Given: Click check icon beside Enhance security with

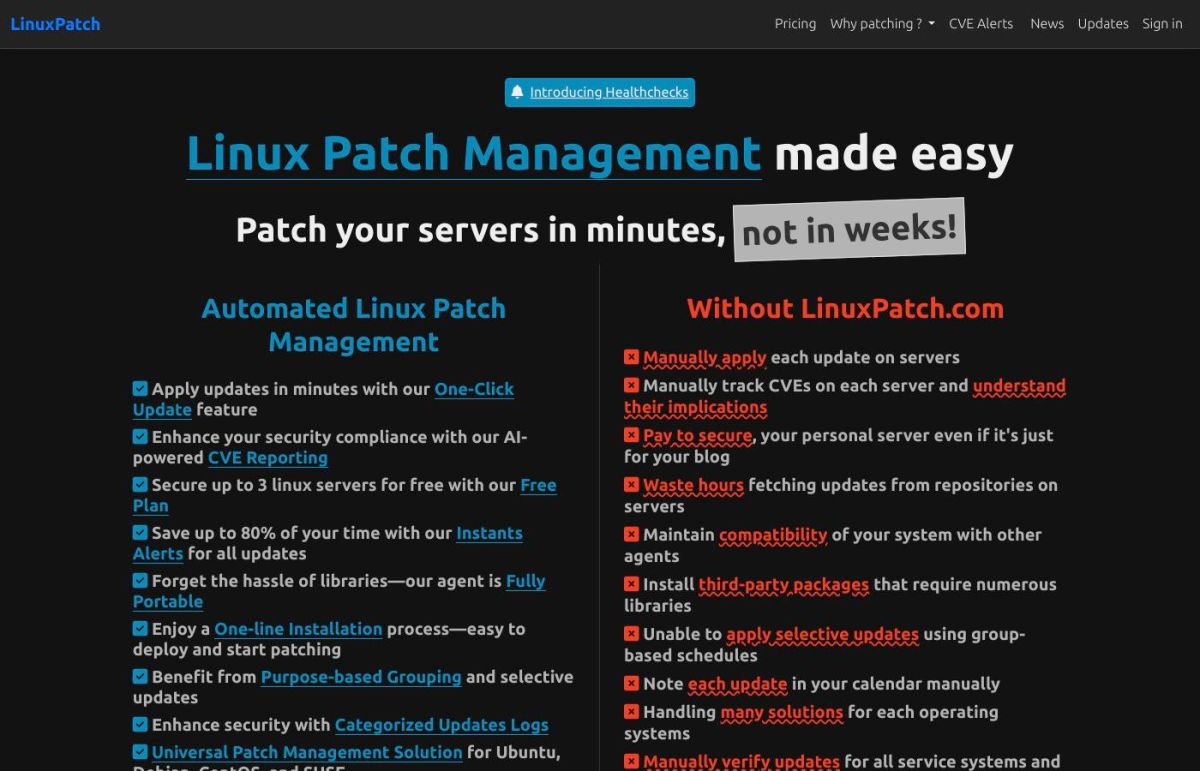Looking at the screenshot, I should [140, 724].
